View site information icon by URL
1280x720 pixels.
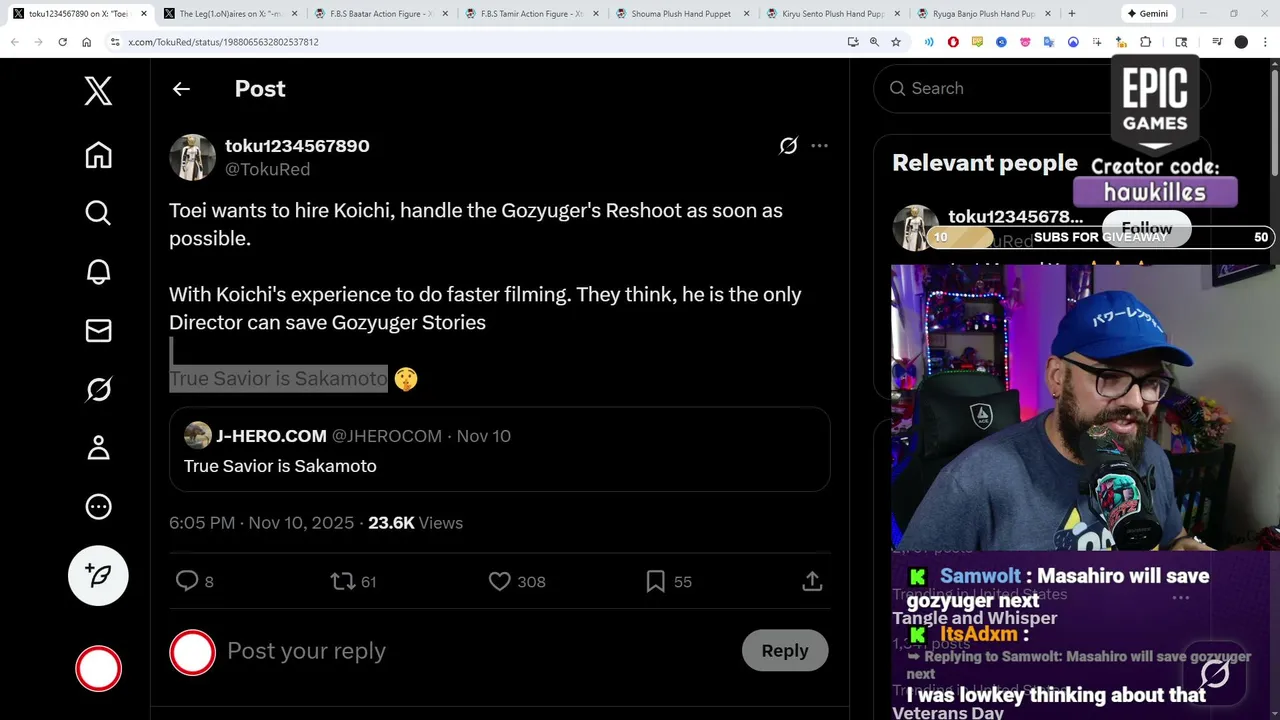[115, 42]
